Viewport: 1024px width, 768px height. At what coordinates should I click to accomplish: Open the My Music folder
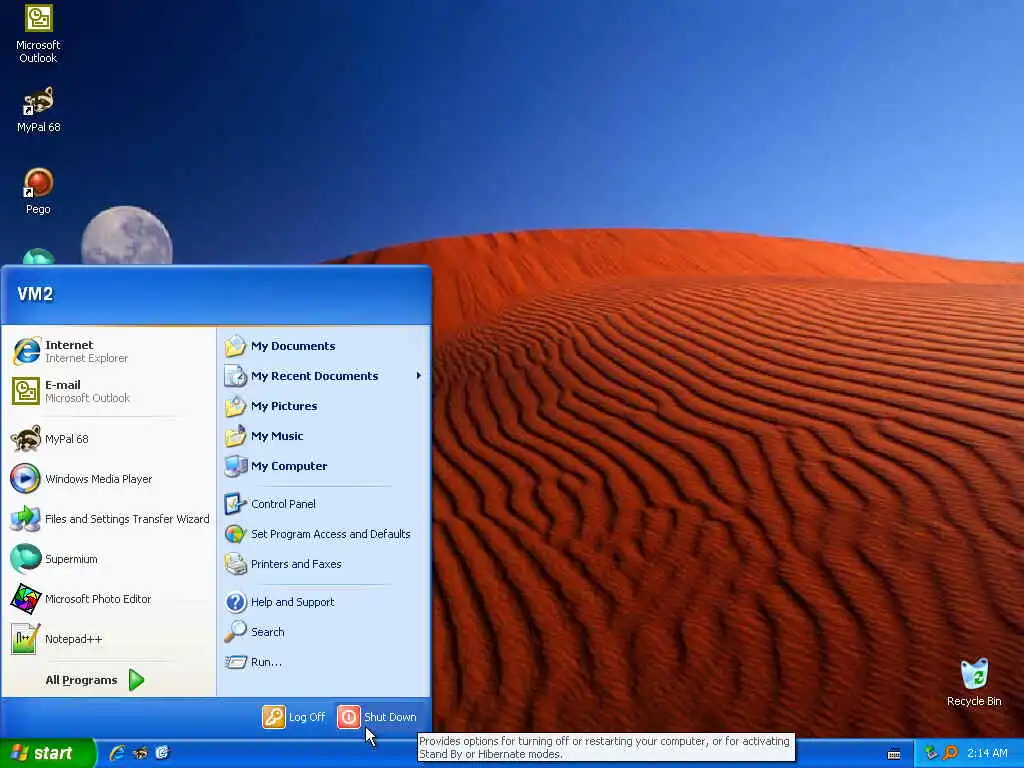[x=324, y=436]
